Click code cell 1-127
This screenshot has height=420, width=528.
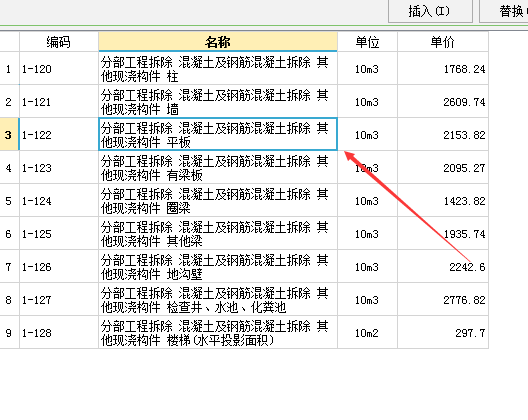[59, 299]
